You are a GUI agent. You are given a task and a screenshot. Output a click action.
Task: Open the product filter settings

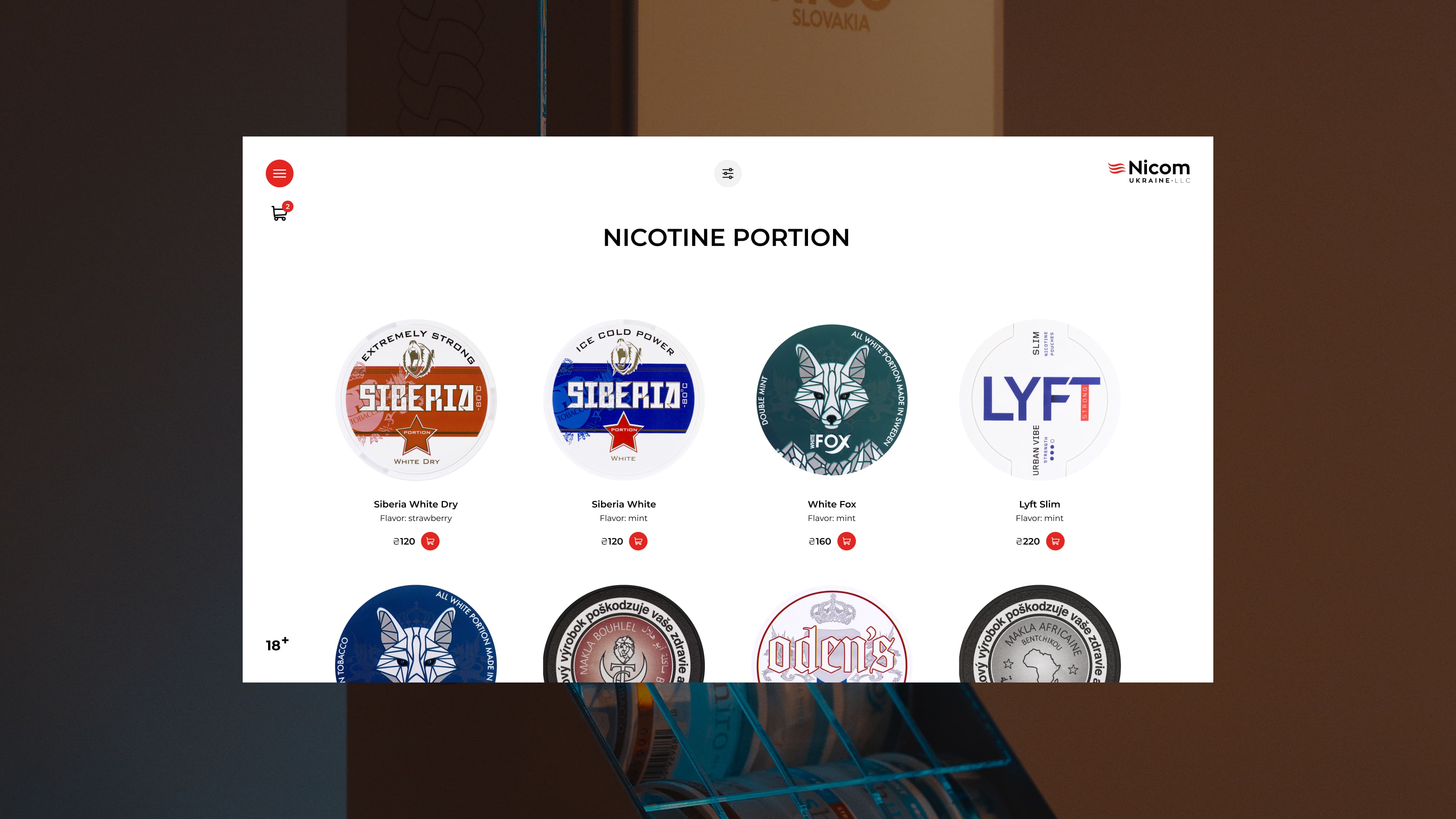(x=728, y=174)
